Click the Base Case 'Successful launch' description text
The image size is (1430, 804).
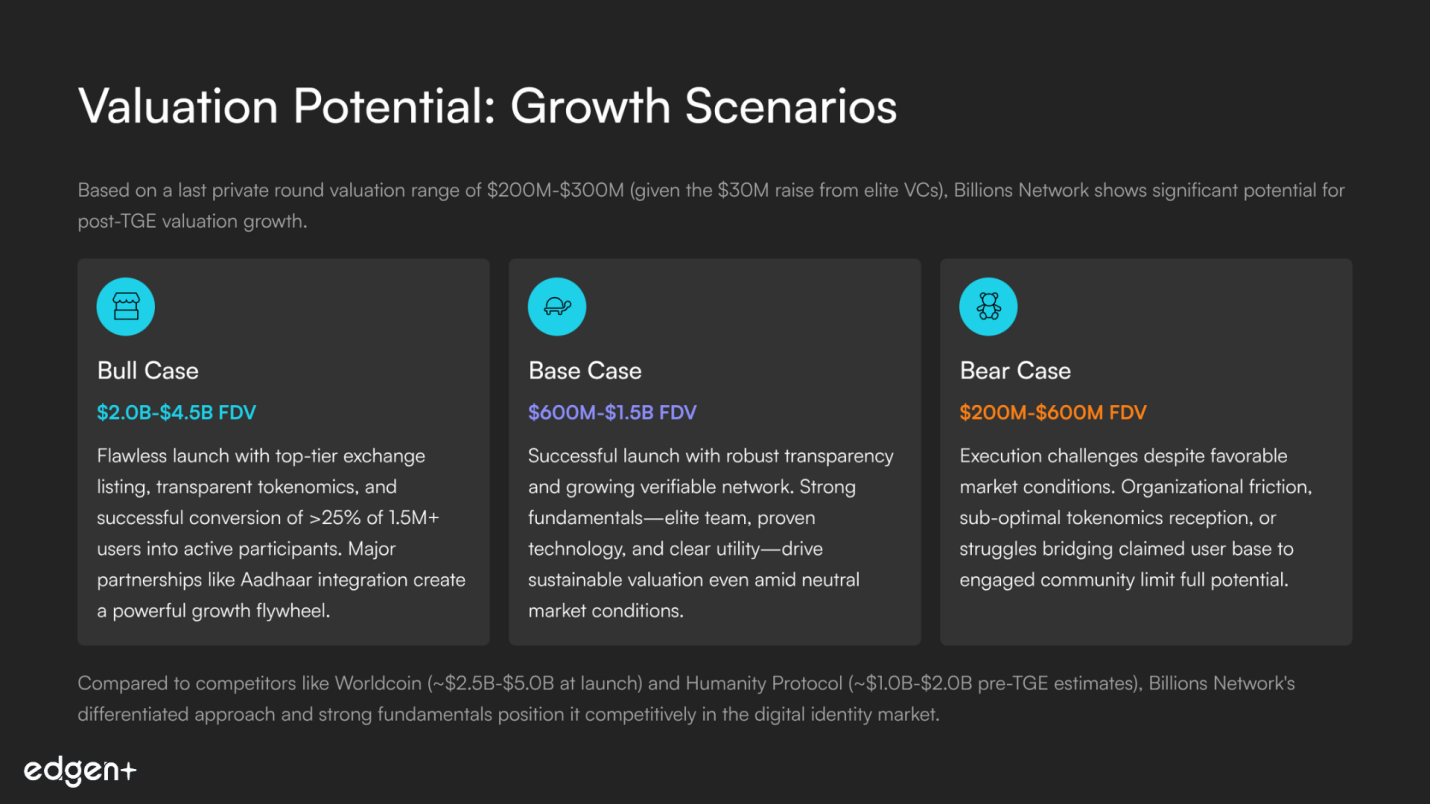(711, 533)
